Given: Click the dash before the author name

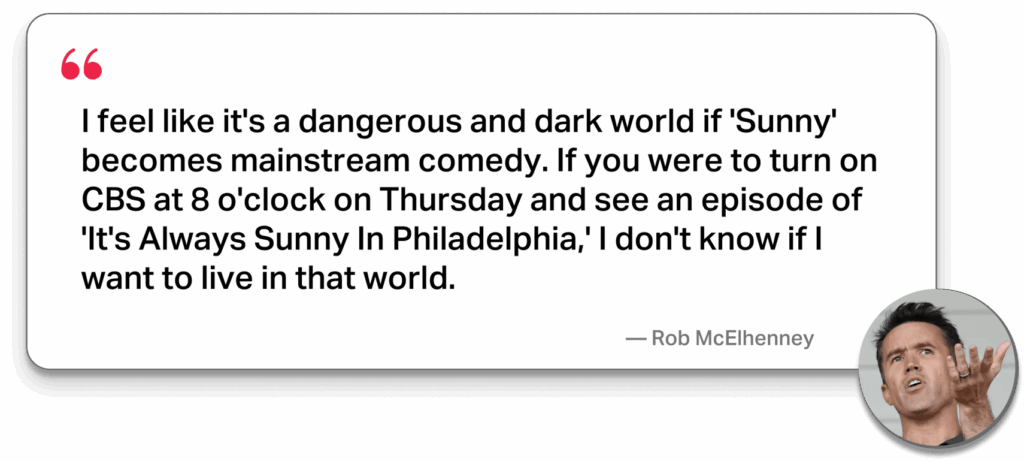Looking at the screenshot, I should point(634,339).
